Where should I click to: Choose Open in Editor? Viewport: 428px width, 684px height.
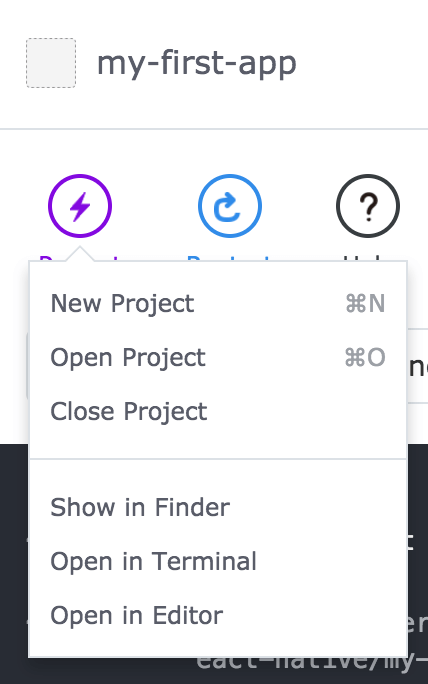point(218,616)
